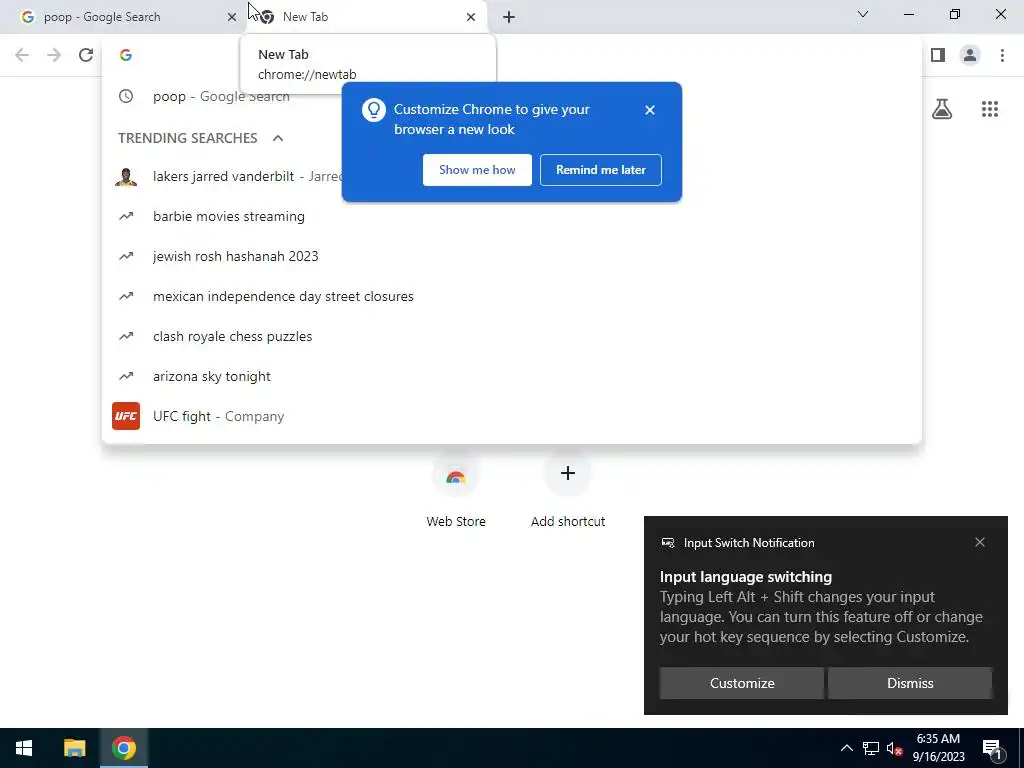Open the Action Center notifications icon
The image size is (1024, 768).
click(993, 748)
